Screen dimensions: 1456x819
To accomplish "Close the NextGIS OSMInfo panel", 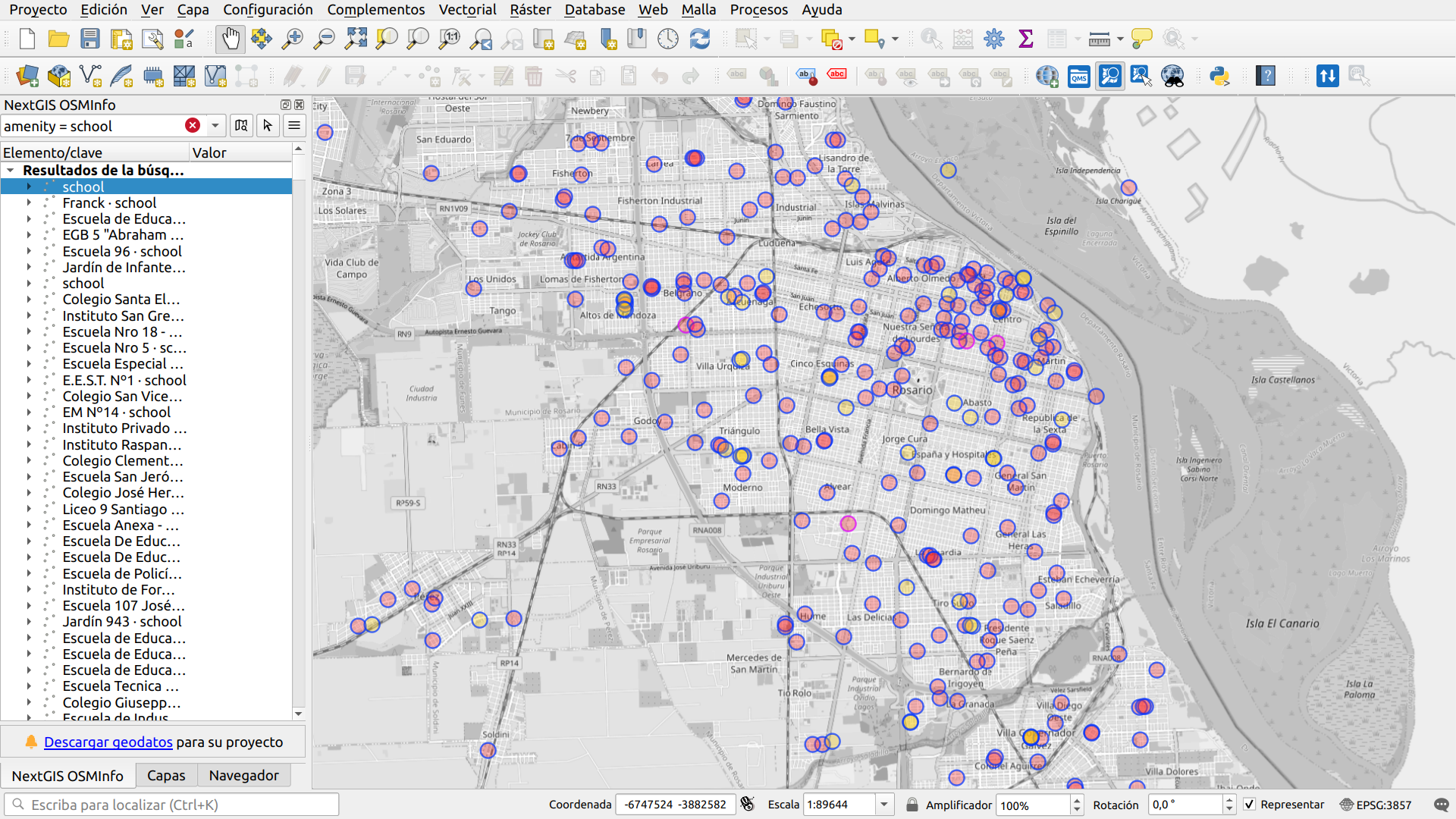I will click(x=300, y=105).
